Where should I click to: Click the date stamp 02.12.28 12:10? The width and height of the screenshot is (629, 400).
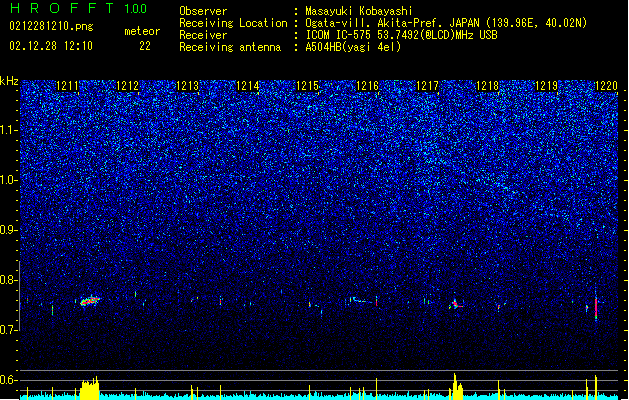tap(51, 46)
